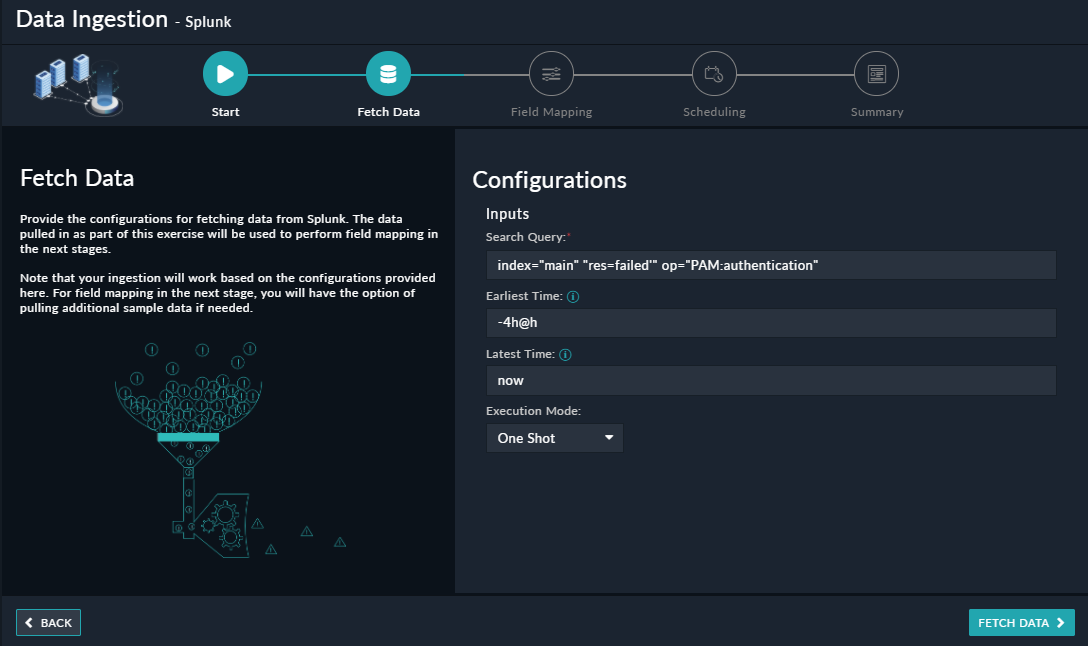The height and width of the screenshot is (646, 1088).
Task: Focus the Latest Time input field
Action: tap(770, 381)
